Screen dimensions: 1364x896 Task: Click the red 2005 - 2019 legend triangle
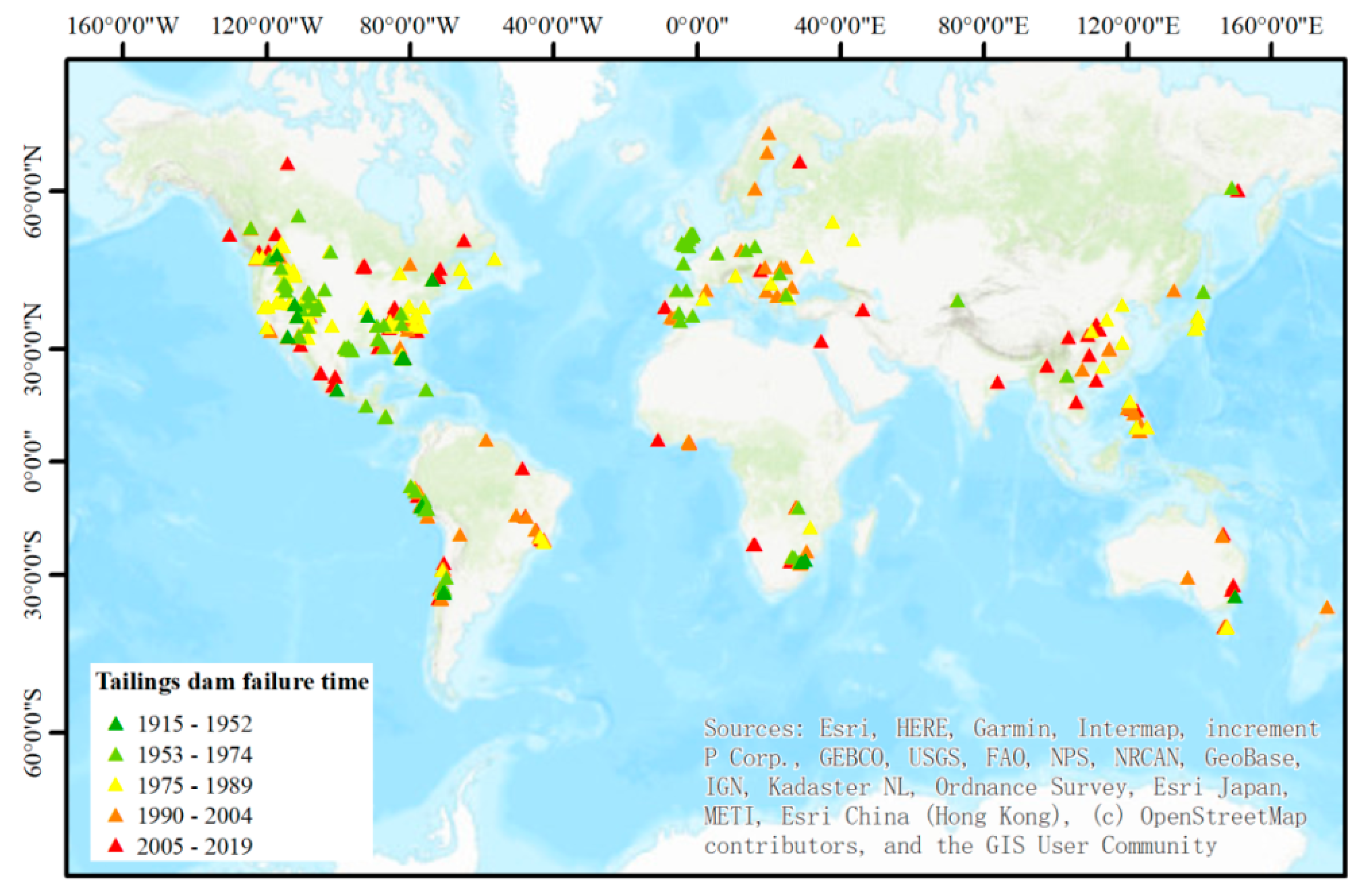coord(116,846)
